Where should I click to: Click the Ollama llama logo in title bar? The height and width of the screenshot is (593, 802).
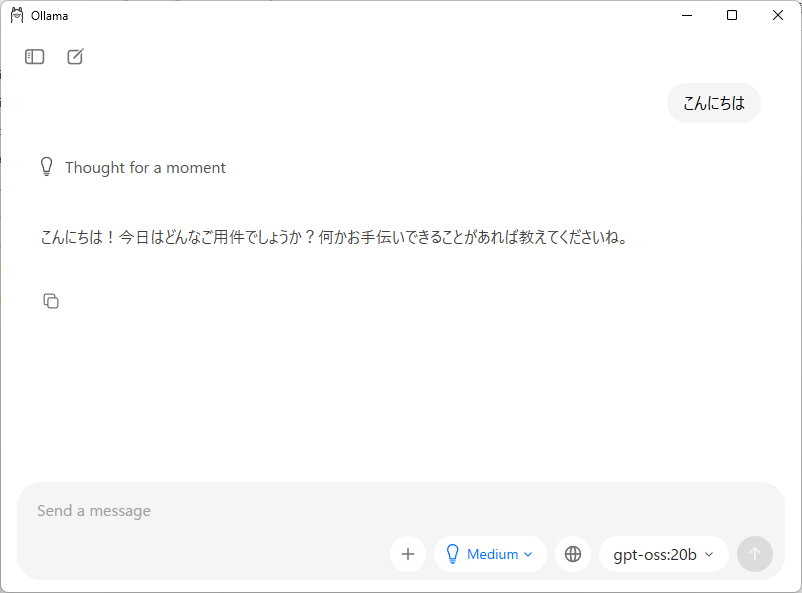tap(17, 15)
